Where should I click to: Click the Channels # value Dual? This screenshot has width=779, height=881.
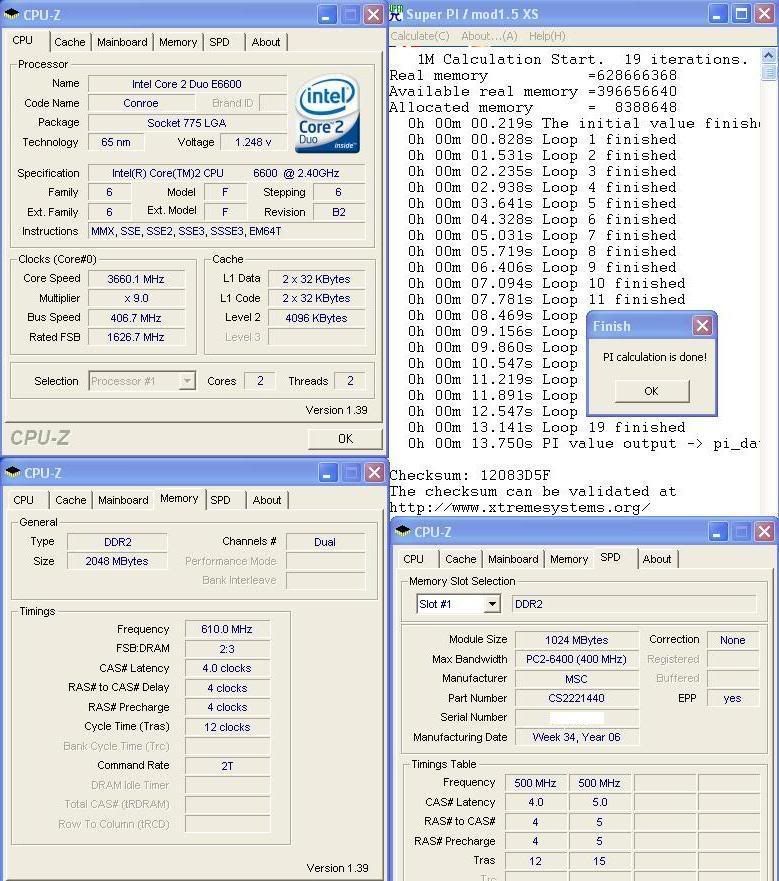click(325, 542)
